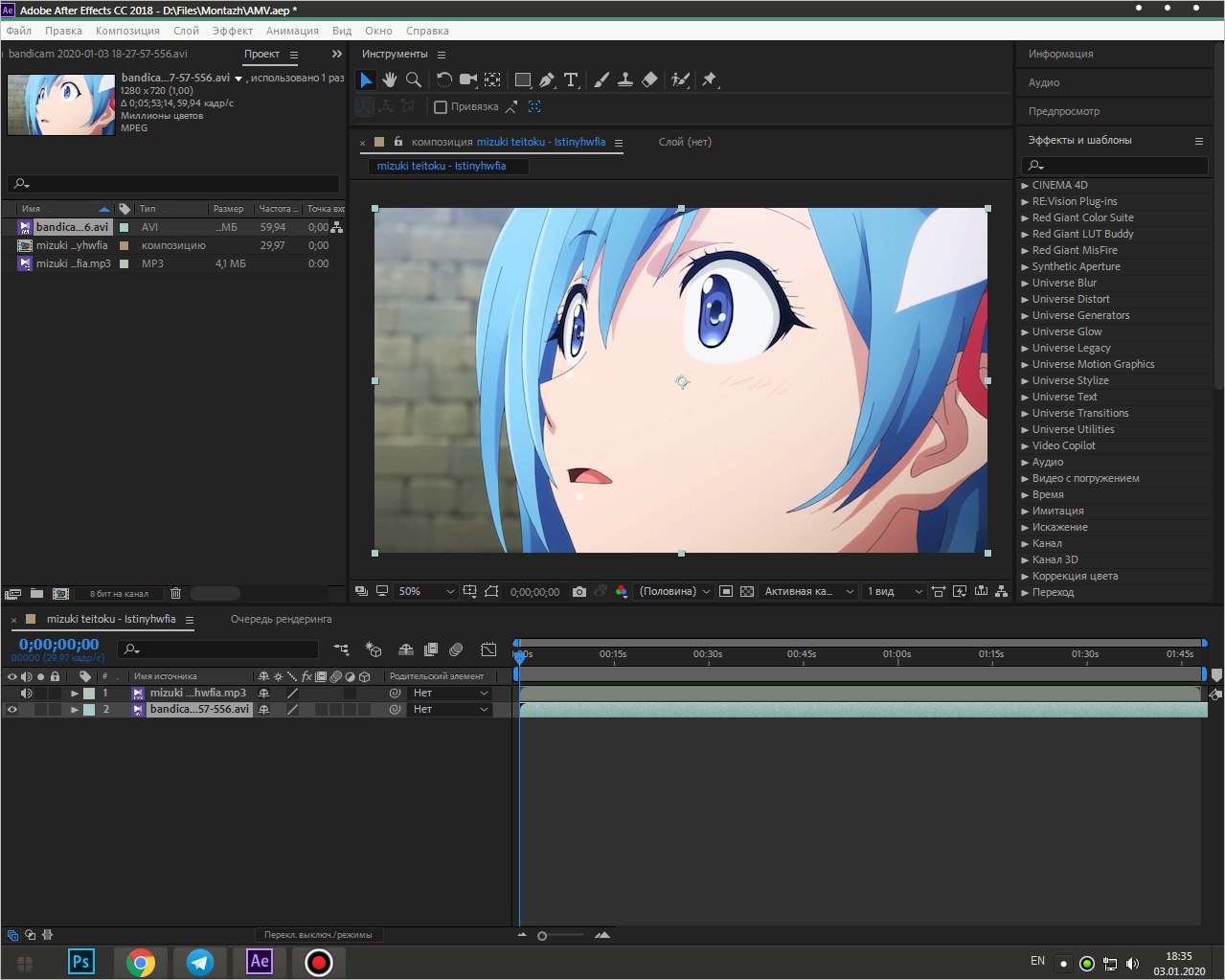
Task: Toggle mask and shape path visibility
Action: click(x=491, y=592)
